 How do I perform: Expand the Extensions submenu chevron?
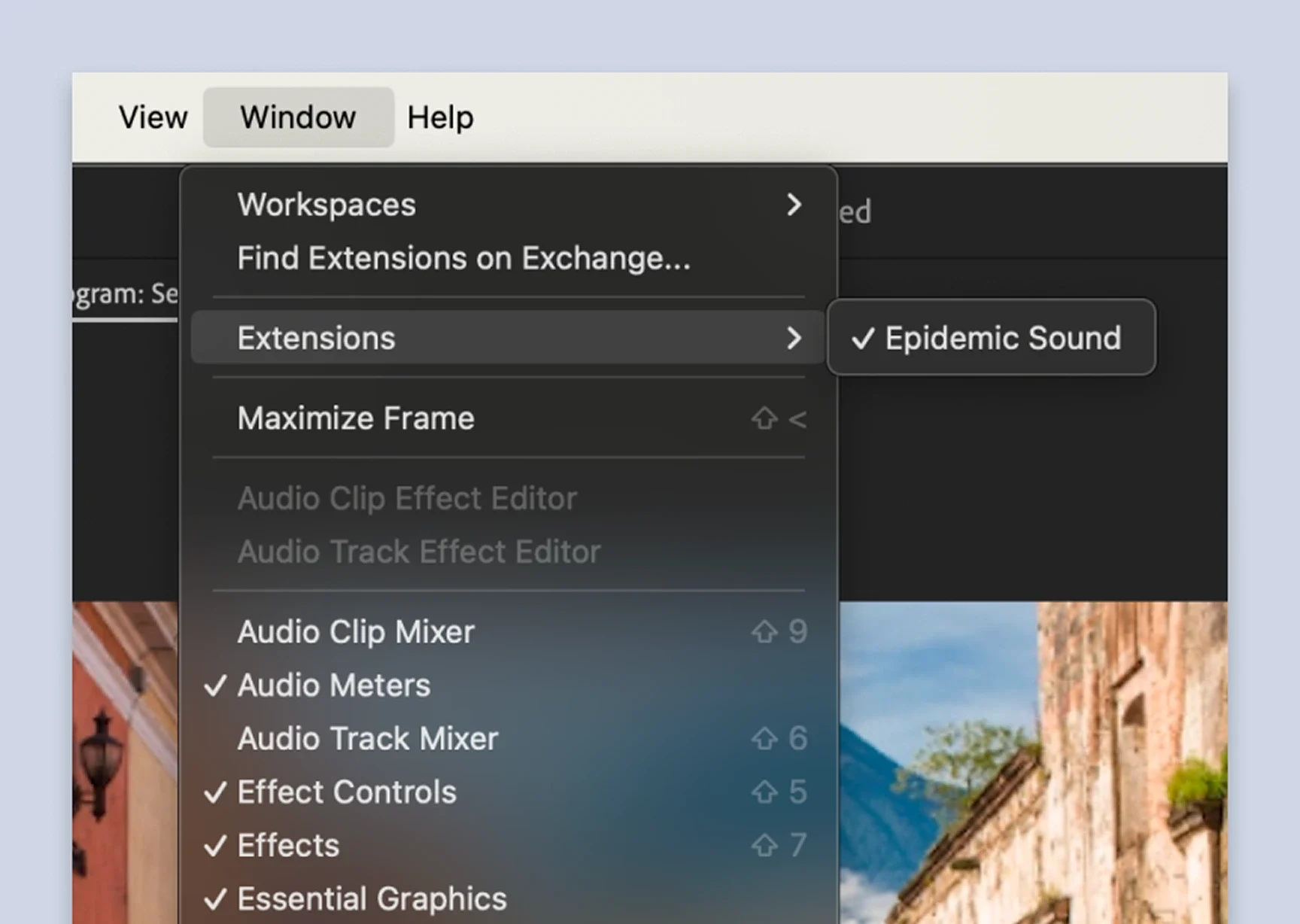pos(794,338)
